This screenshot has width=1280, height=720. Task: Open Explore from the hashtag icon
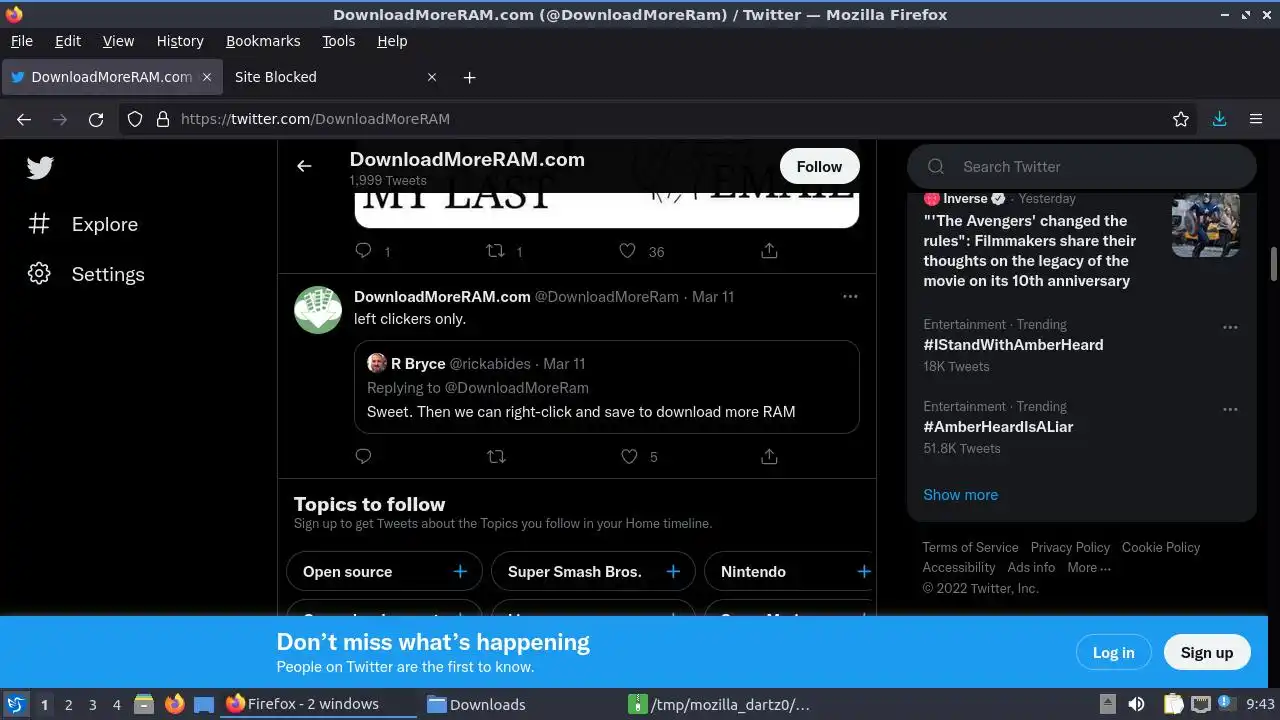pyautogui.click(x=39, y=224)
